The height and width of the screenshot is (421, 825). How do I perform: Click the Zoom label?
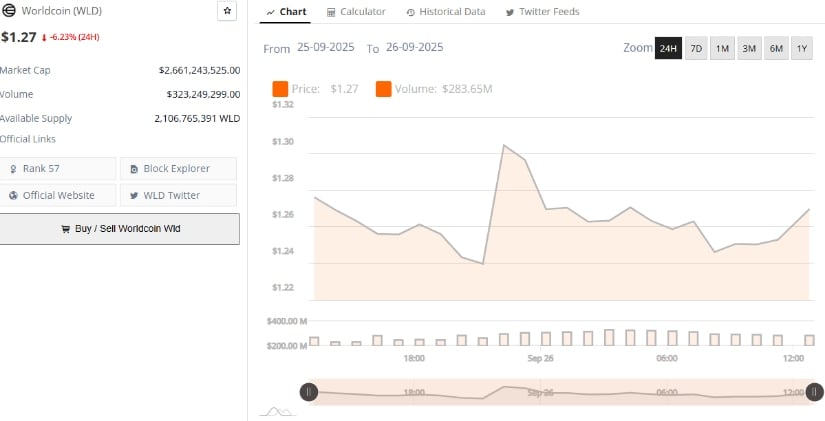[638, 48]
